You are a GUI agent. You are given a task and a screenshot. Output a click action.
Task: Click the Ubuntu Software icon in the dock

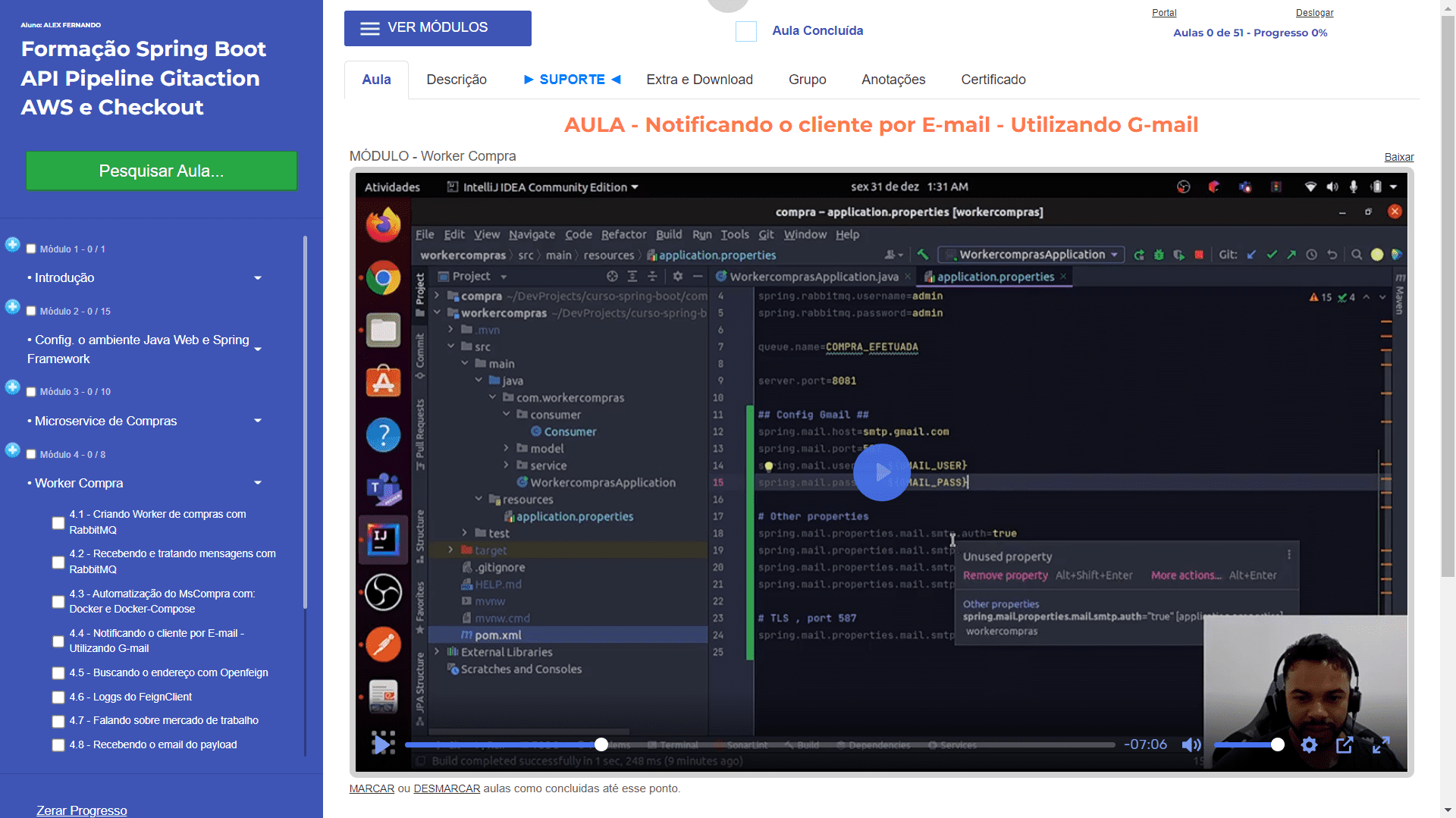(383, 382)
